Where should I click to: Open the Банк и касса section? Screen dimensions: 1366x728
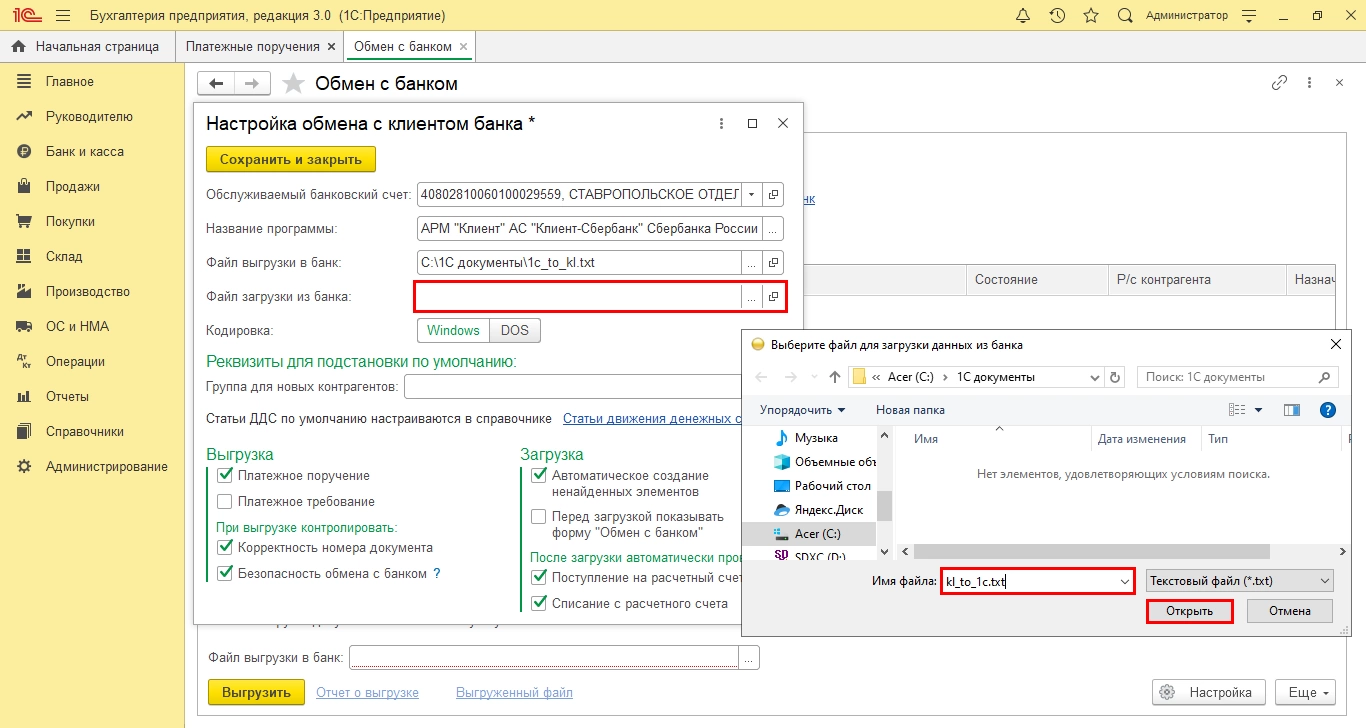(x=85, y=152)
